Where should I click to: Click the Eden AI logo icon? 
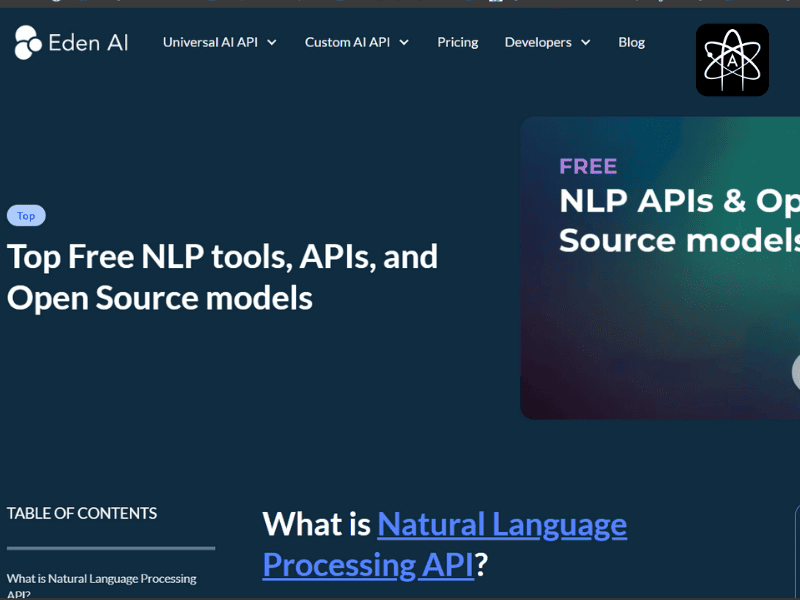(x=27, y=42)
